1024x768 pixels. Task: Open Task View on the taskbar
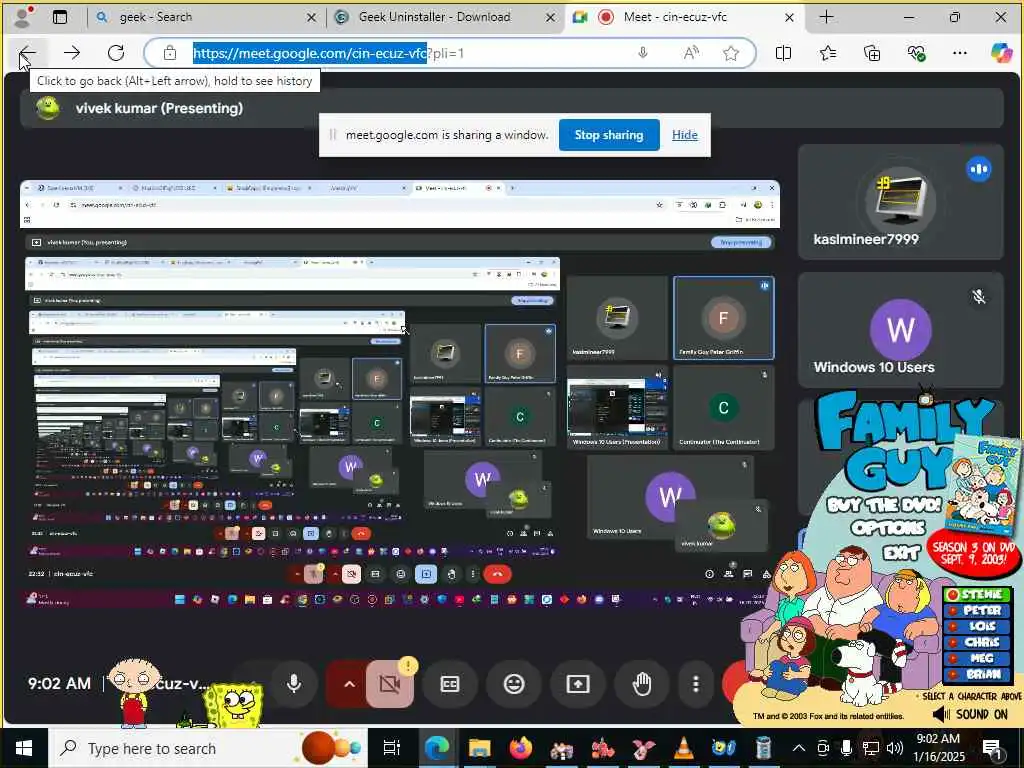pos(391,748)
